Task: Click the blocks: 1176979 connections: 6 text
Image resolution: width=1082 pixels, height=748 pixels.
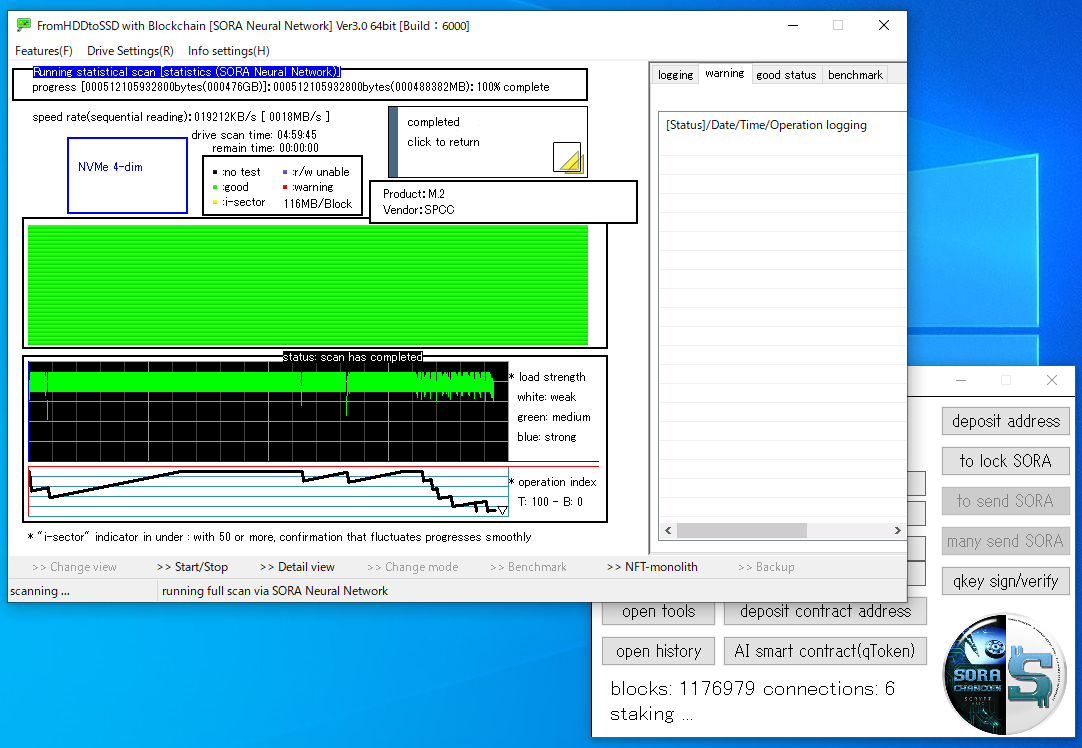Action: [x=752, y=689]
